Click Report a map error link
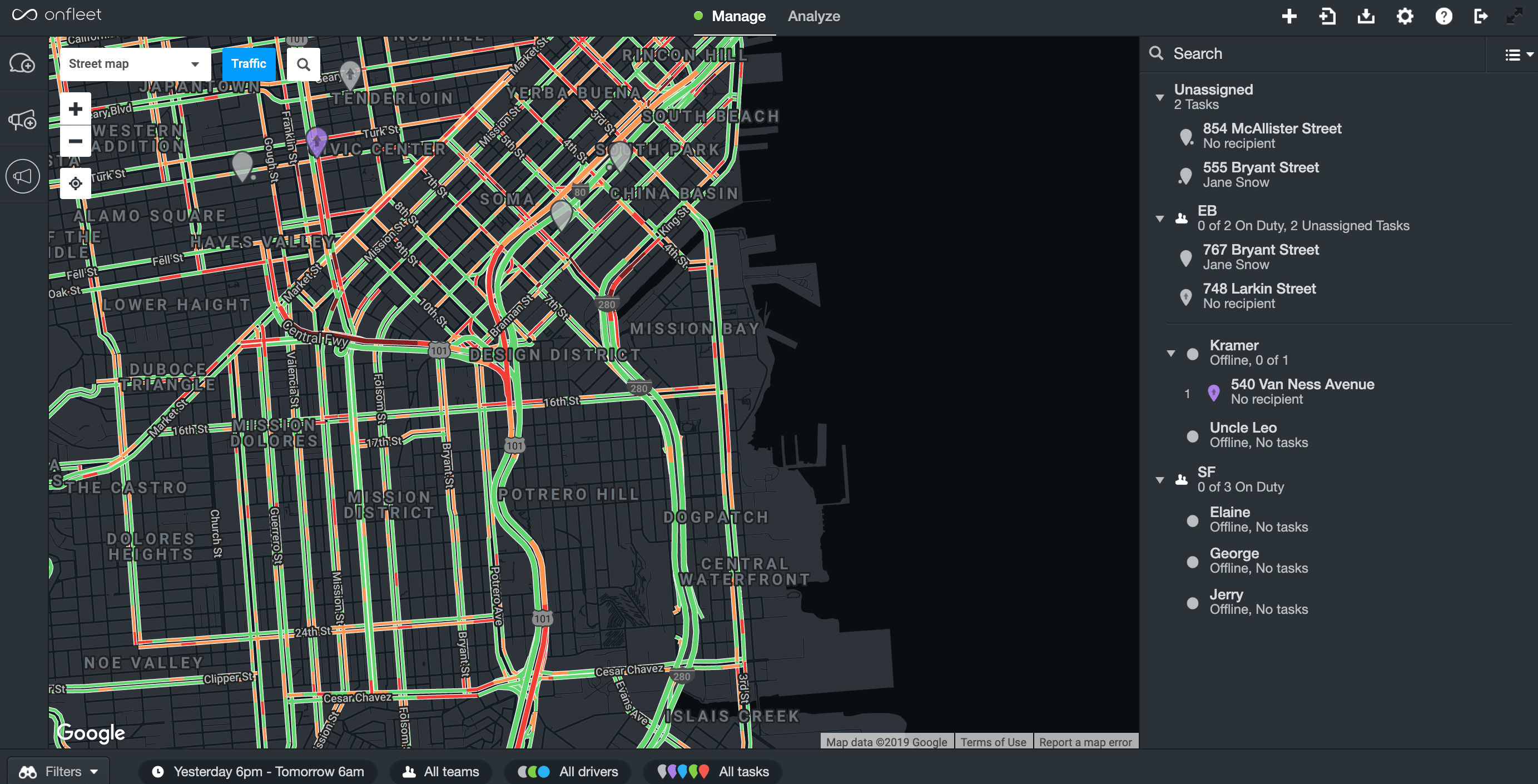The height and width of the screenshot is (784, 1538). tap(1085, 742)
